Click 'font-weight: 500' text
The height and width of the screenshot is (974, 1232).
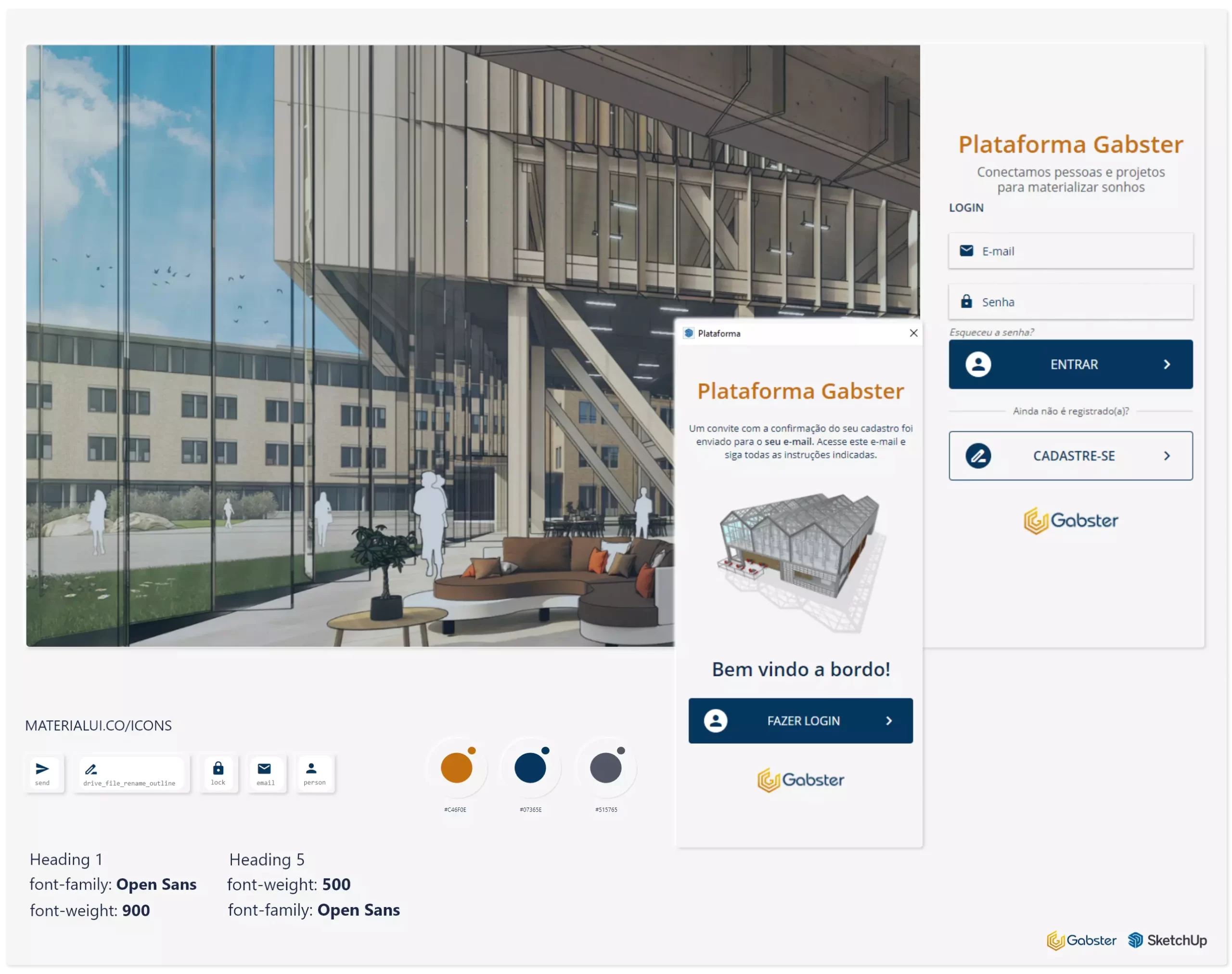pos(289,884)
